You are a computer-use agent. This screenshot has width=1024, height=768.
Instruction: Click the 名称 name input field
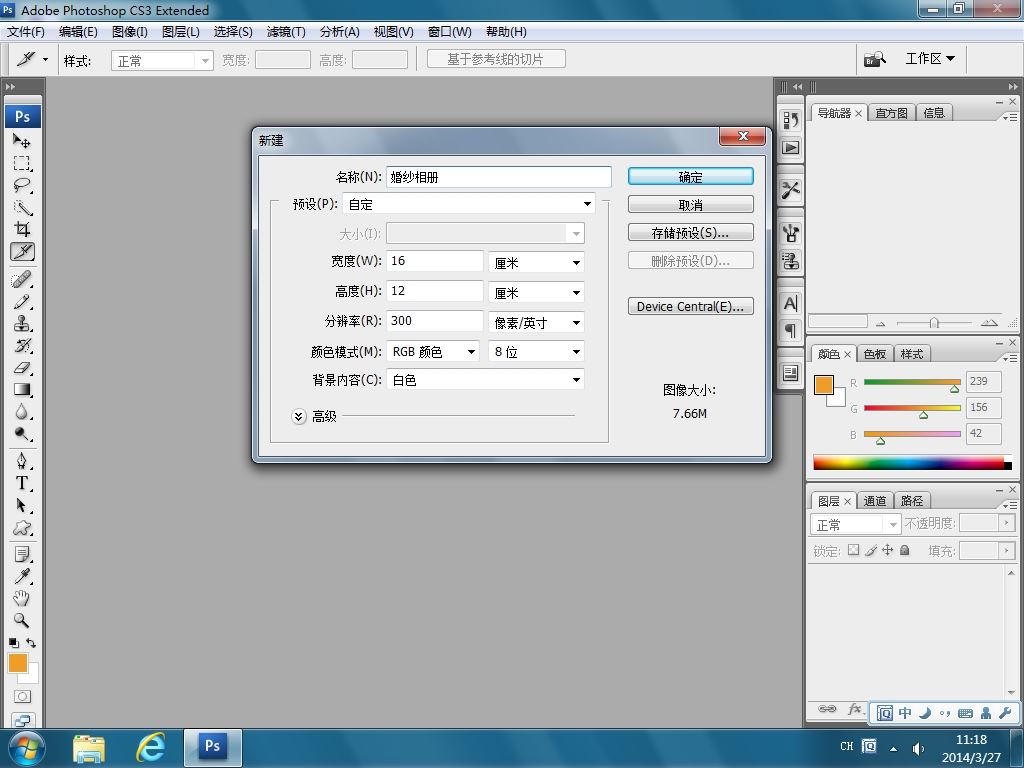point(499,177)
